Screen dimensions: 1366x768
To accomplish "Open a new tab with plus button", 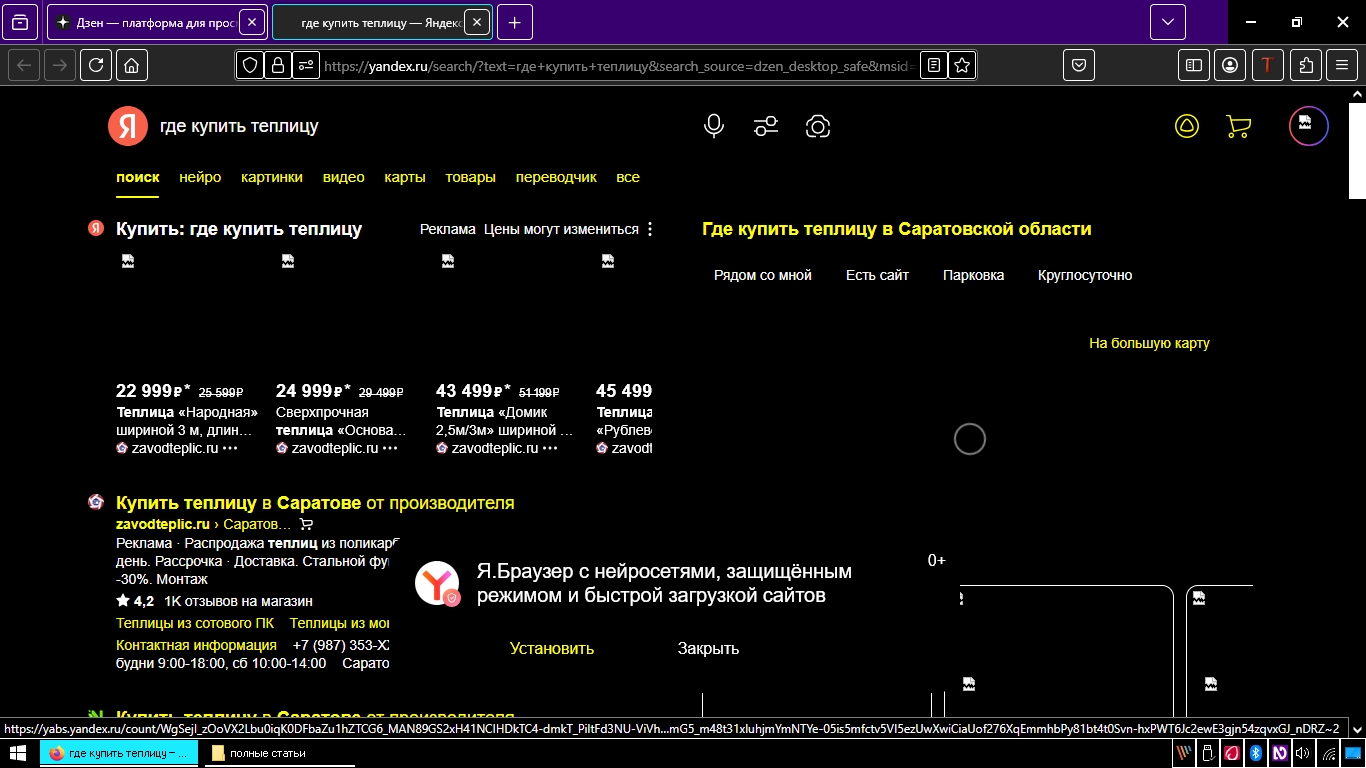I will pyautogui.click(x=514, y=21).
